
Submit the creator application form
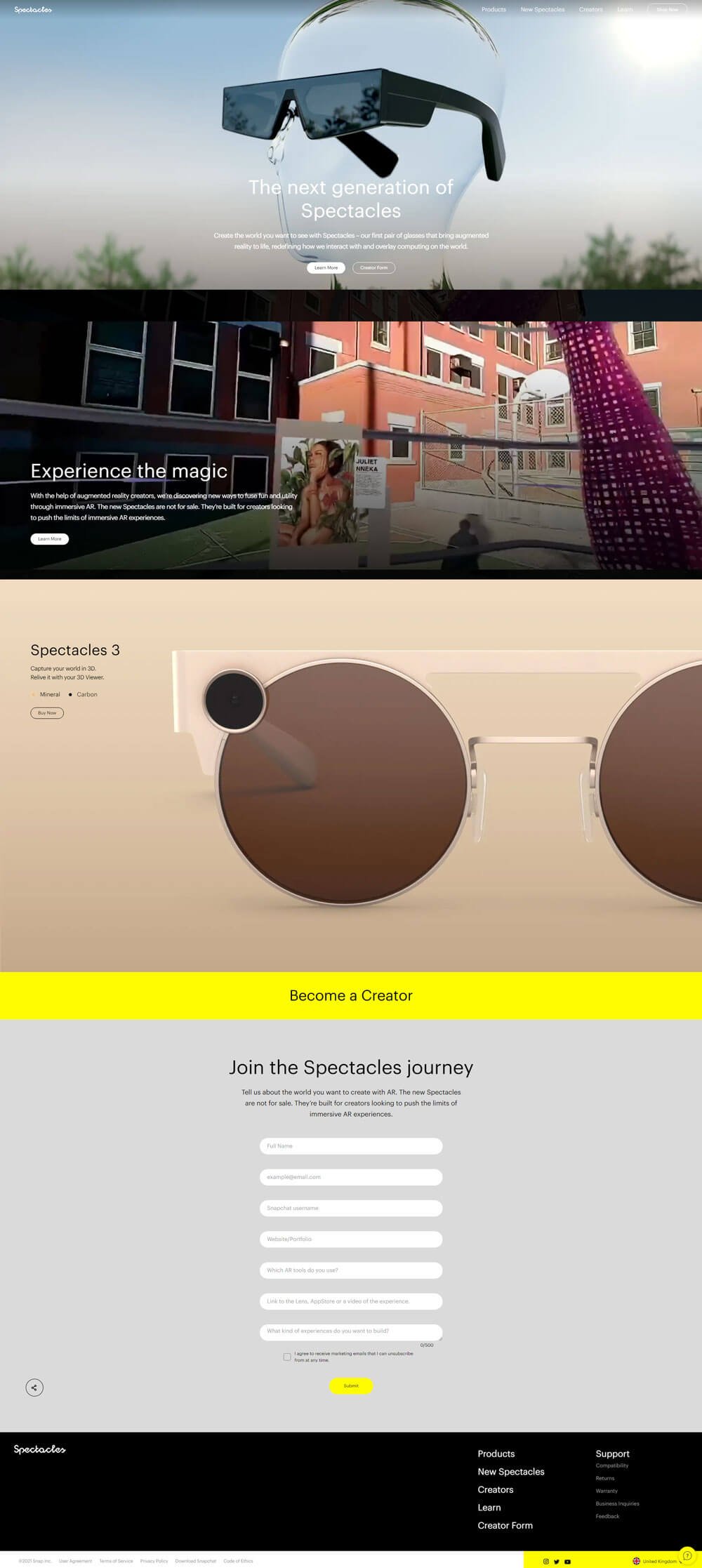tap(351, 1386)
